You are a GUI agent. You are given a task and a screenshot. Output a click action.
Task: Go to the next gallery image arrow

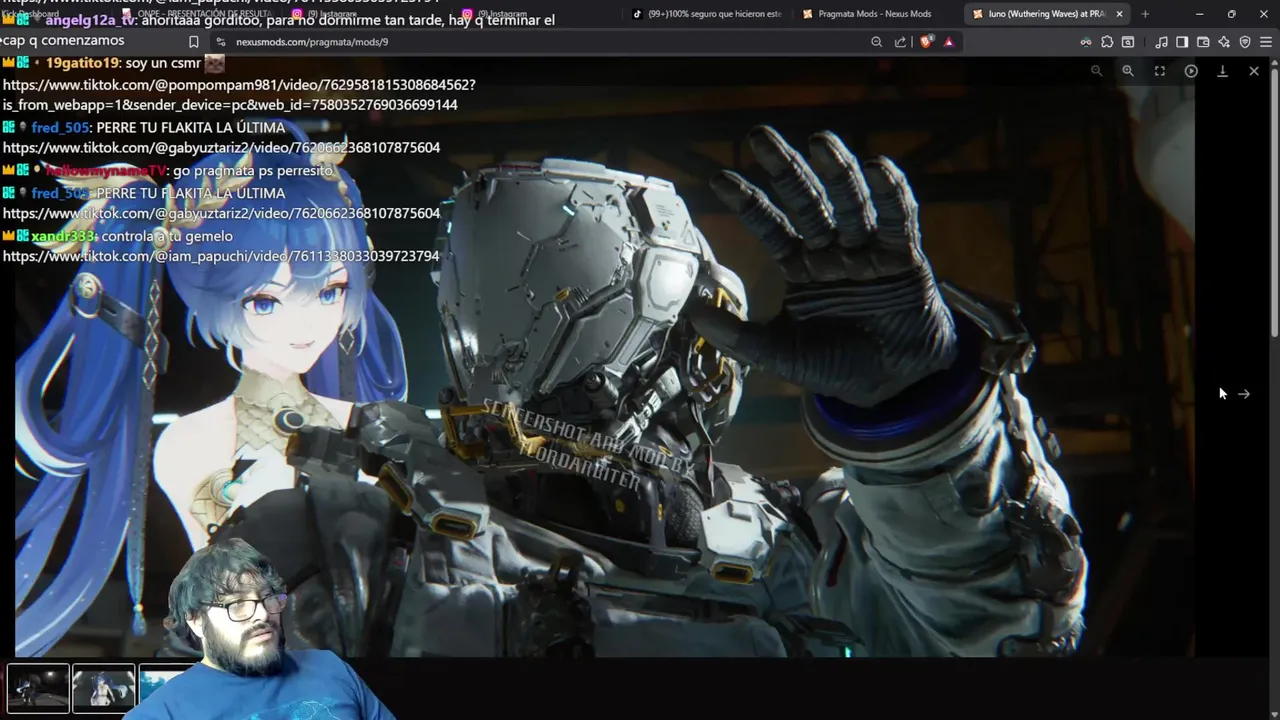pyautogui.click(x=1244, y=394)
